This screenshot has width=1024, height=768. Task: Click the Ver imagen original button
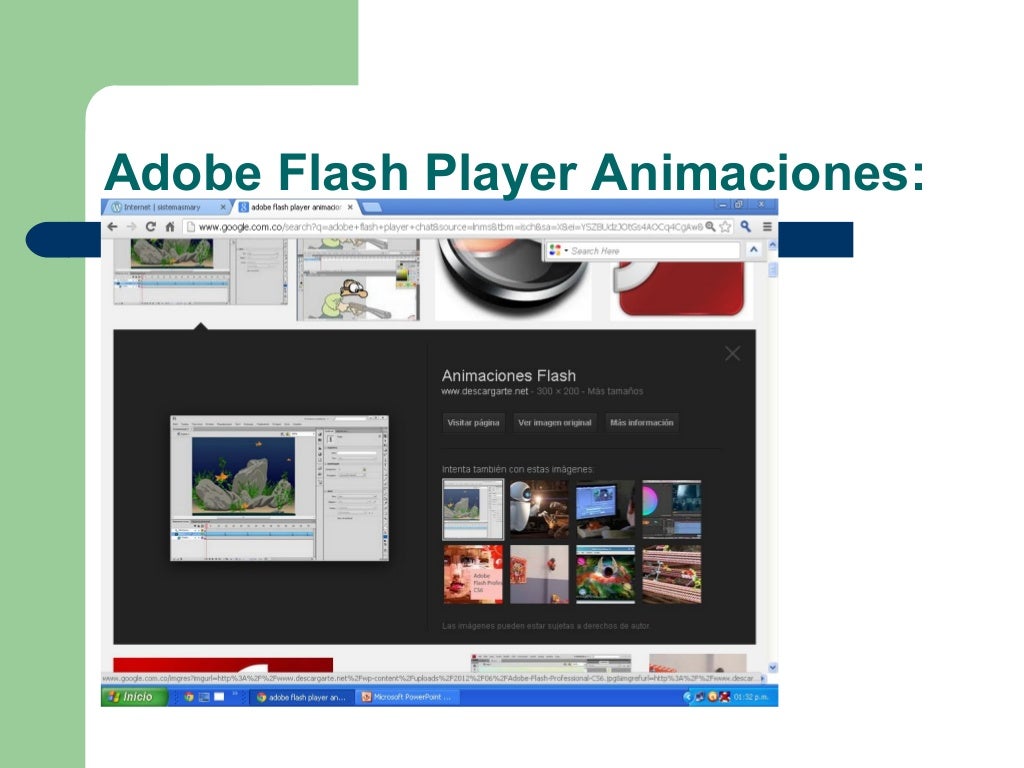[x=554, y=423]
